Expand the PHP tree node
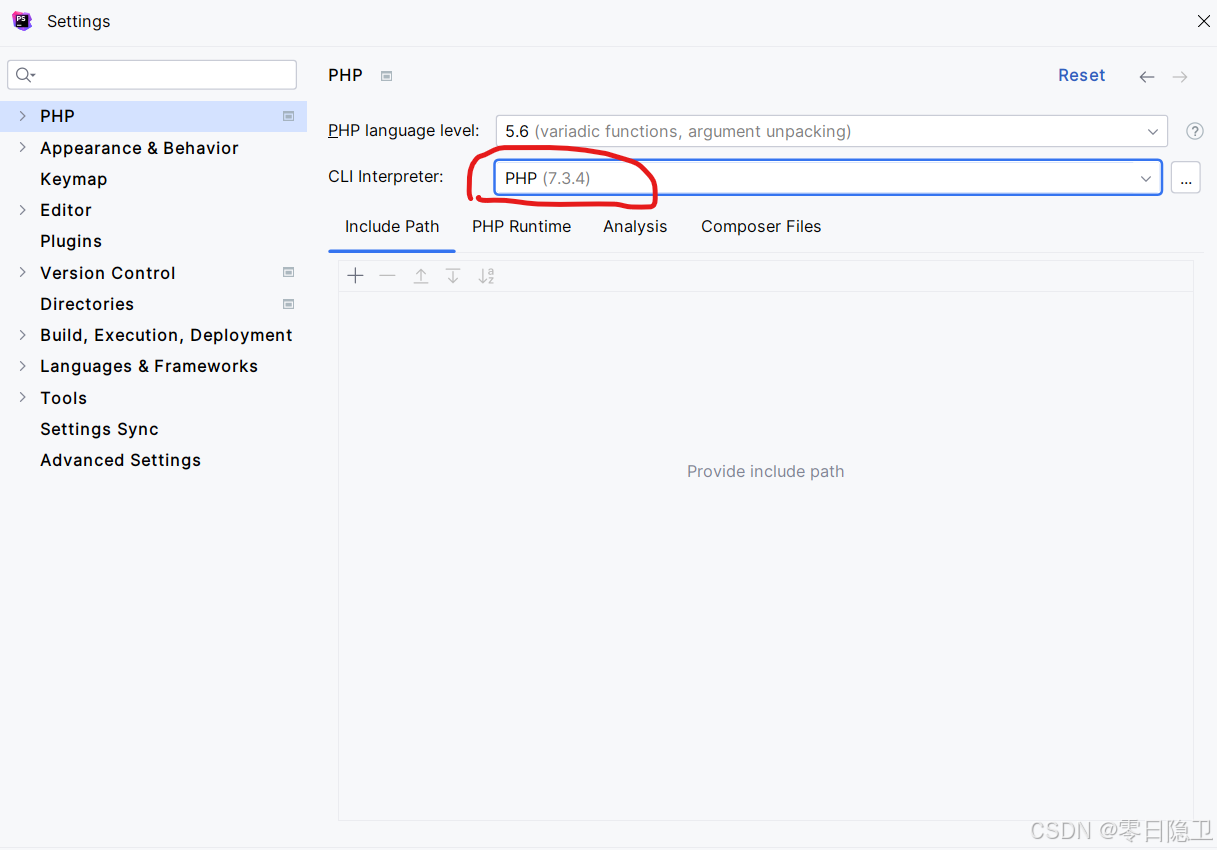This screenshot has width=1217, height=850. coord(22,116)
